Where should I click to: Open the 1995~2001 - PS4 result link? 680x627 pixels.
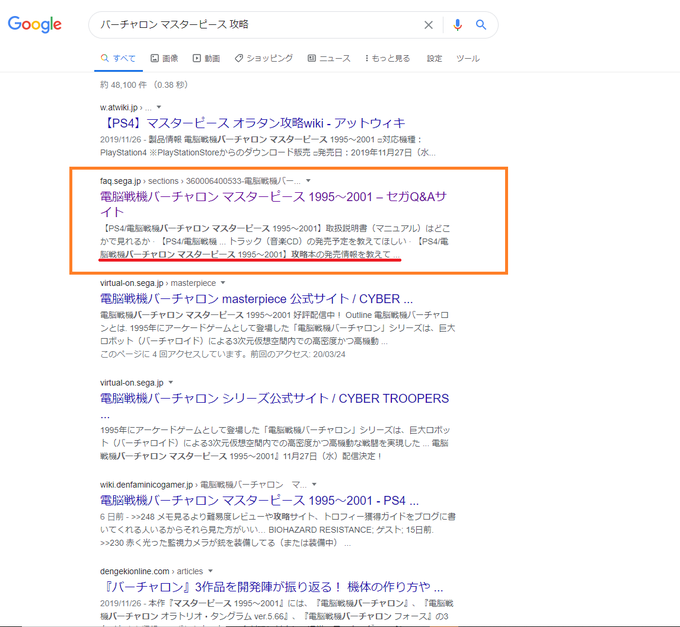259,500
